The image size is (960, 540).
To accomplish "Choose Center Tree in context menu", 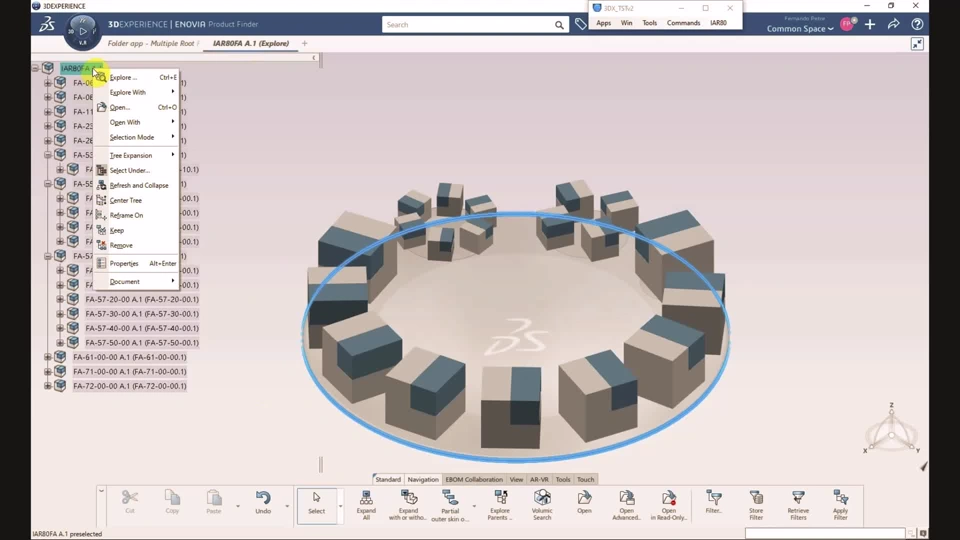I will (136, 200).
